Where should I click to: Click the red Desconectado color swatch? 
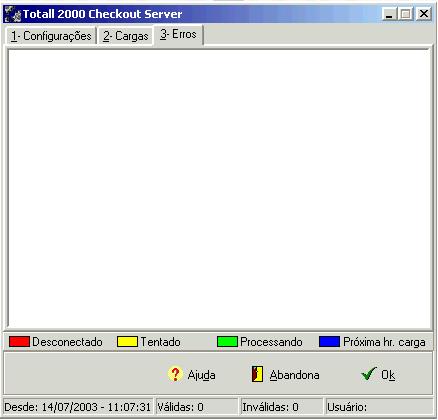click(19, 342)
